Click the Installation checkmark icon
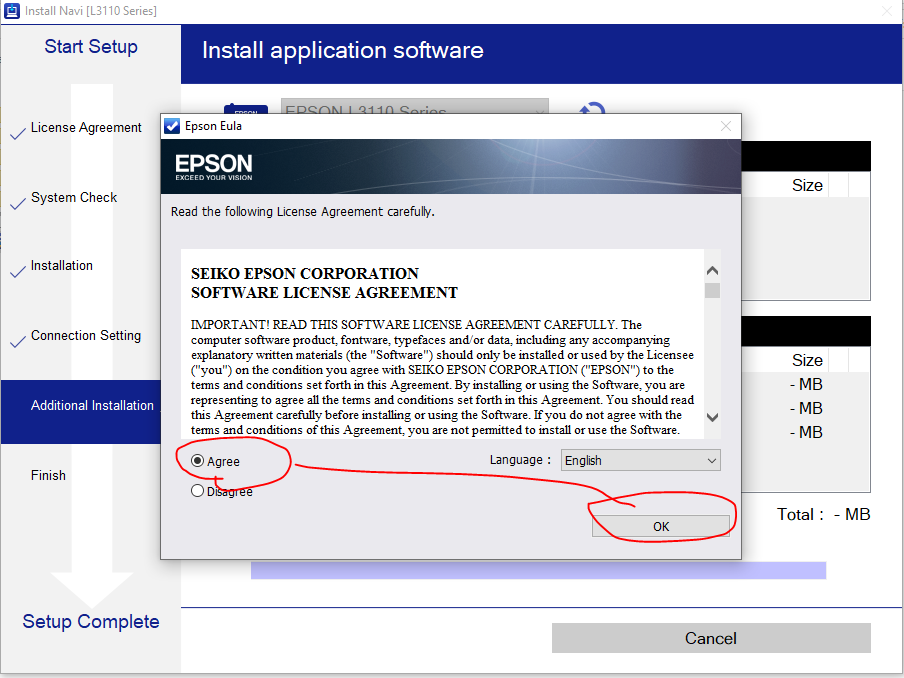904x678 pixels. pyautogui.click(x=18, y=271)
